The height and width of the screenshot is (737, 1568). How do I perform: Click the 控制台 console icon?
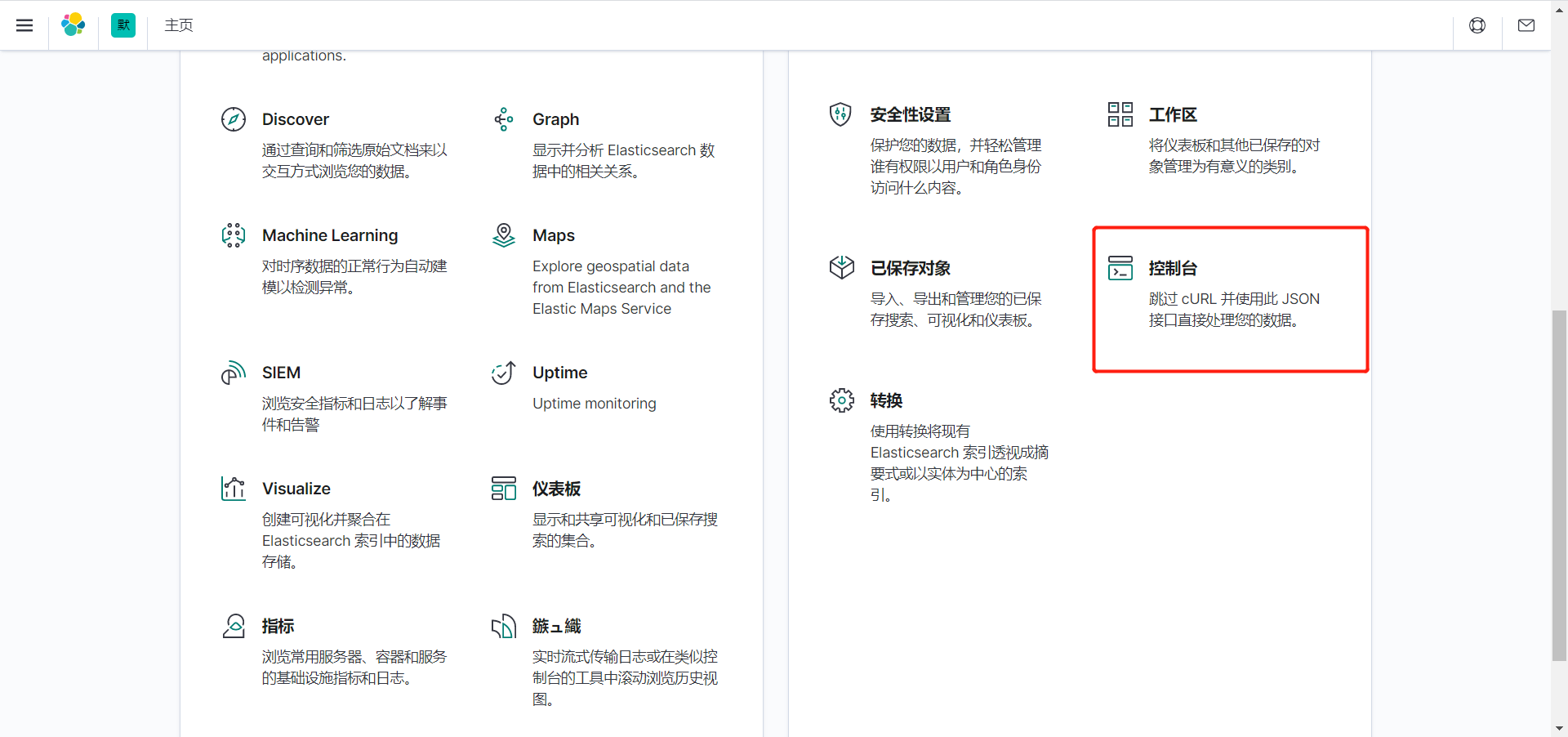[1120, 268]
